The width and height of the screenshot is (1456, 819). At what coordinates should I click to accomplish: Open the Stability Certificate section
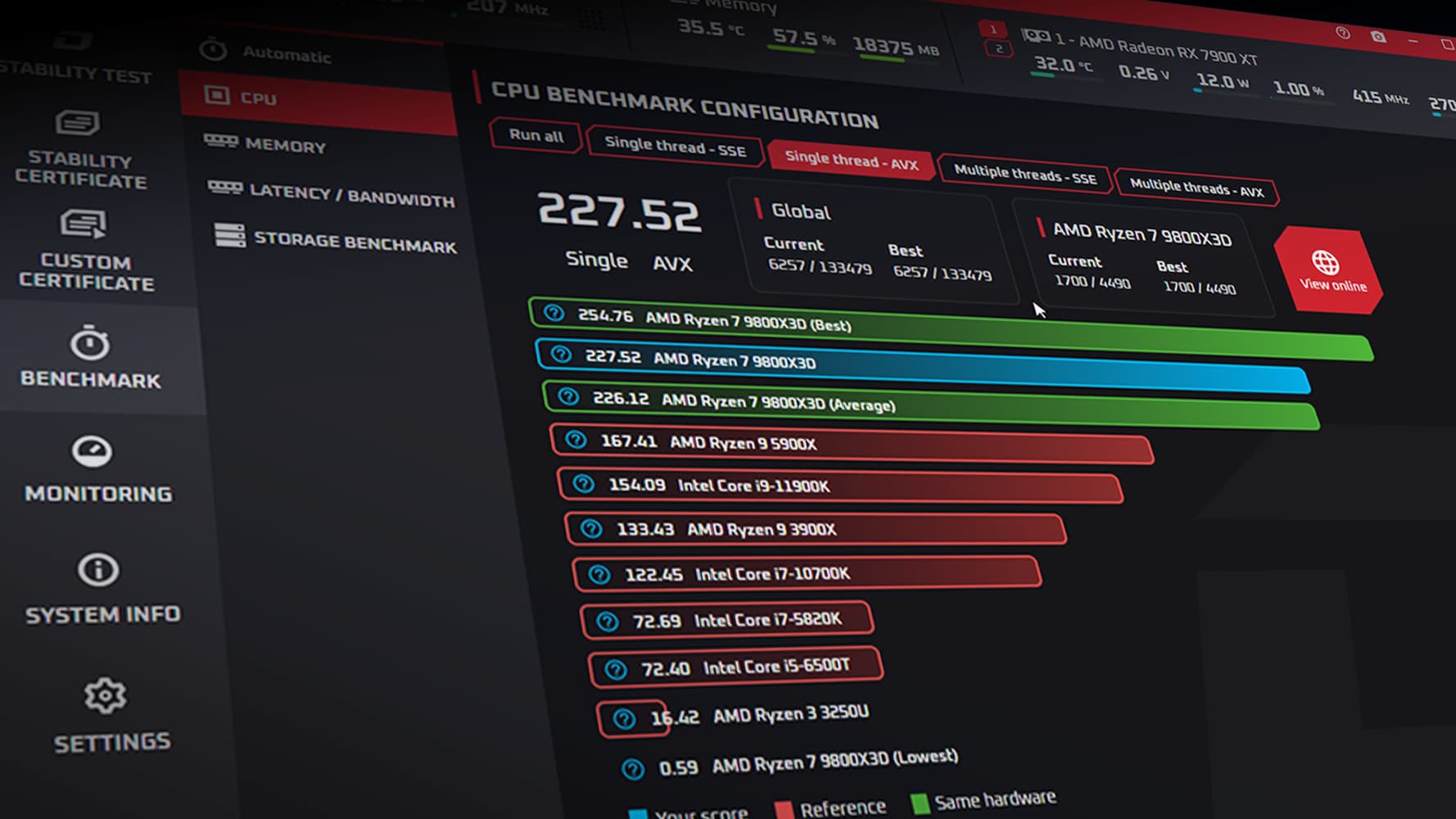pos(79,150)
